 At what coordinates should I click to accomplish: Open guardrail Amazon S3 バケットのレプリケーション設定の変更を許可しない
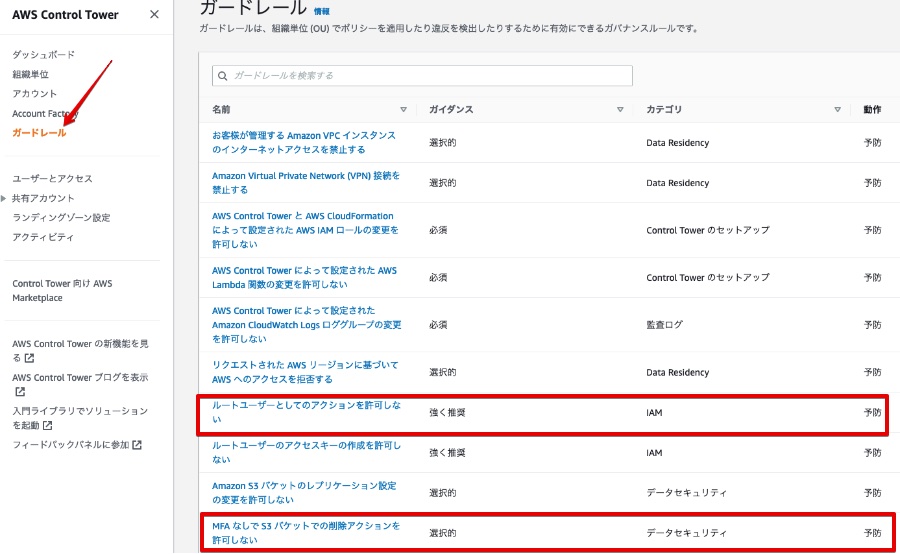304,493
